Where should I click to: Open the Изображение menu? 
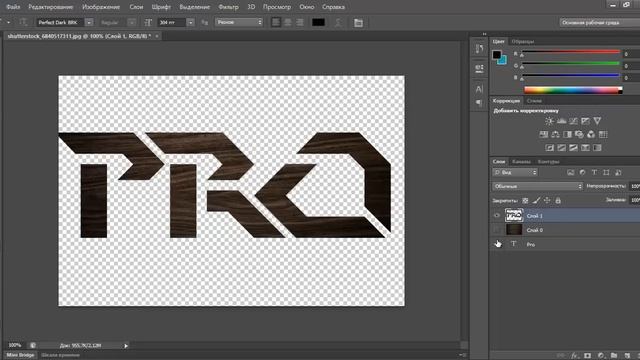(x=101, y=7)
